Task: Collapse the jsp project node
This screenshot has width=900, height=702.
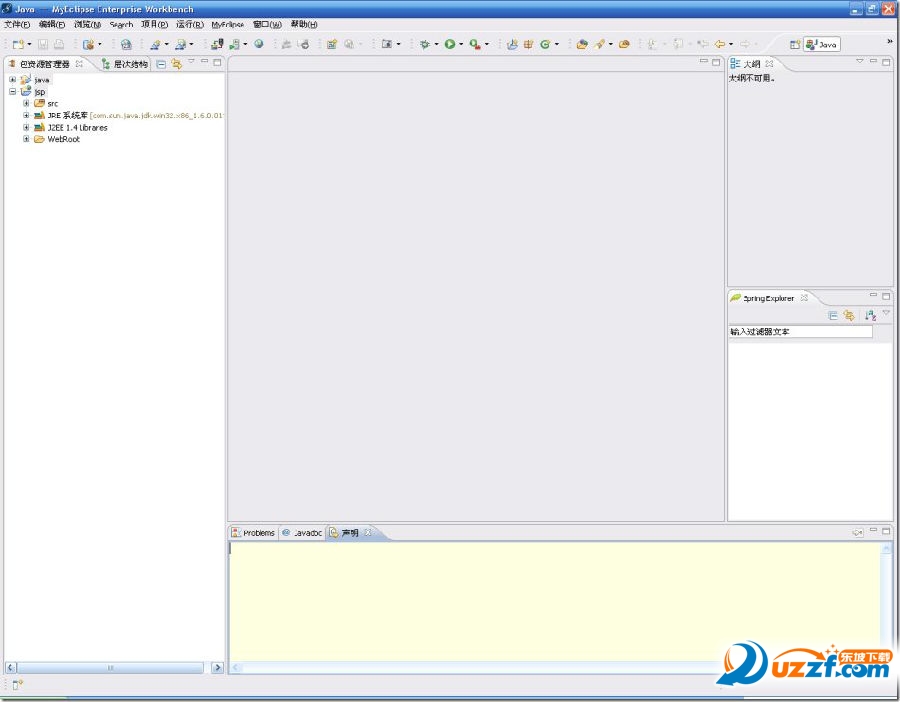Action: 13,91
